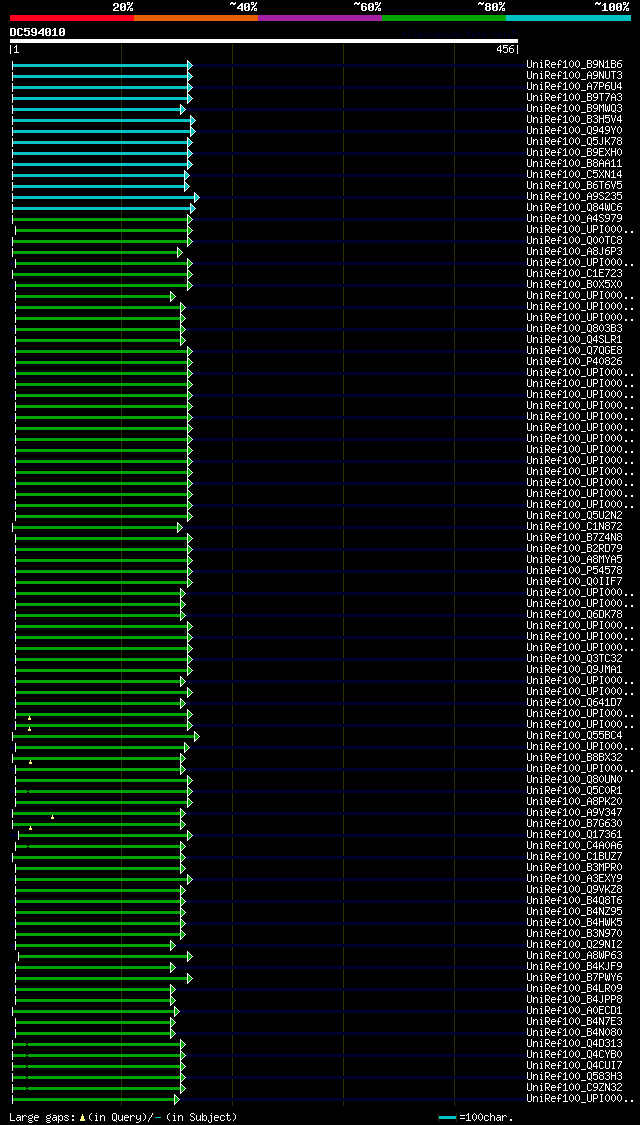Click the green alignment bar for UniRef100_Q9JMA1
The image size is (640, 1125).
click(101, 670)
